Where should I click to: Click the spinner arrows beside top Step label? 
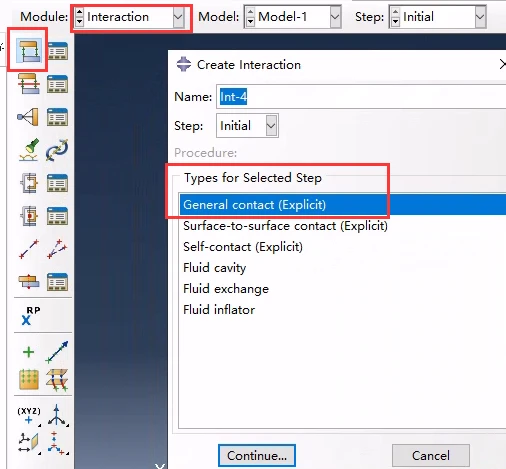[x=395, y=17]
